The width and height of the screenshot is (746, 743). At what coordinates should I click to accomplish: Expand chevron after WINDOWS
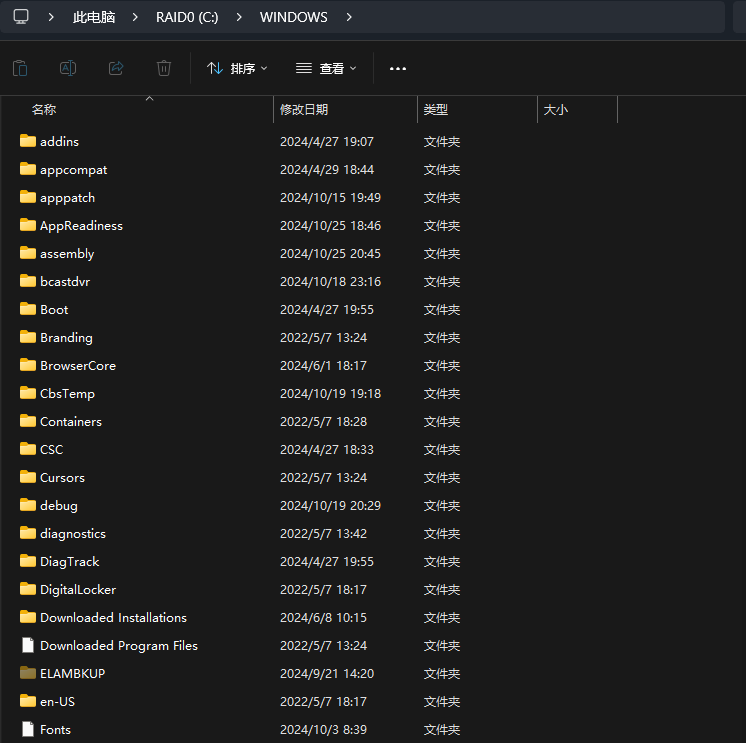point(349,17)
